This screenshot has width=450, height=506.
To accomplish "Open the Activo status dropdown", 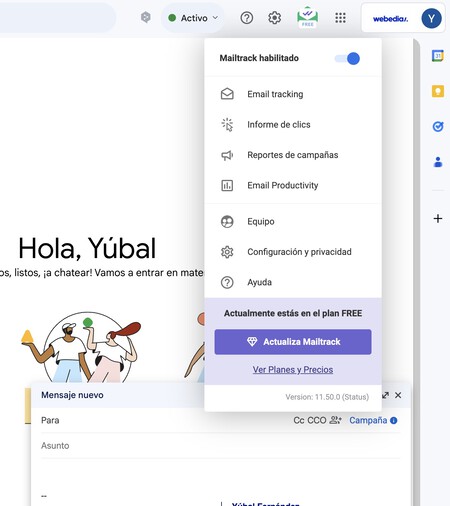I will [x=193, y=18].
